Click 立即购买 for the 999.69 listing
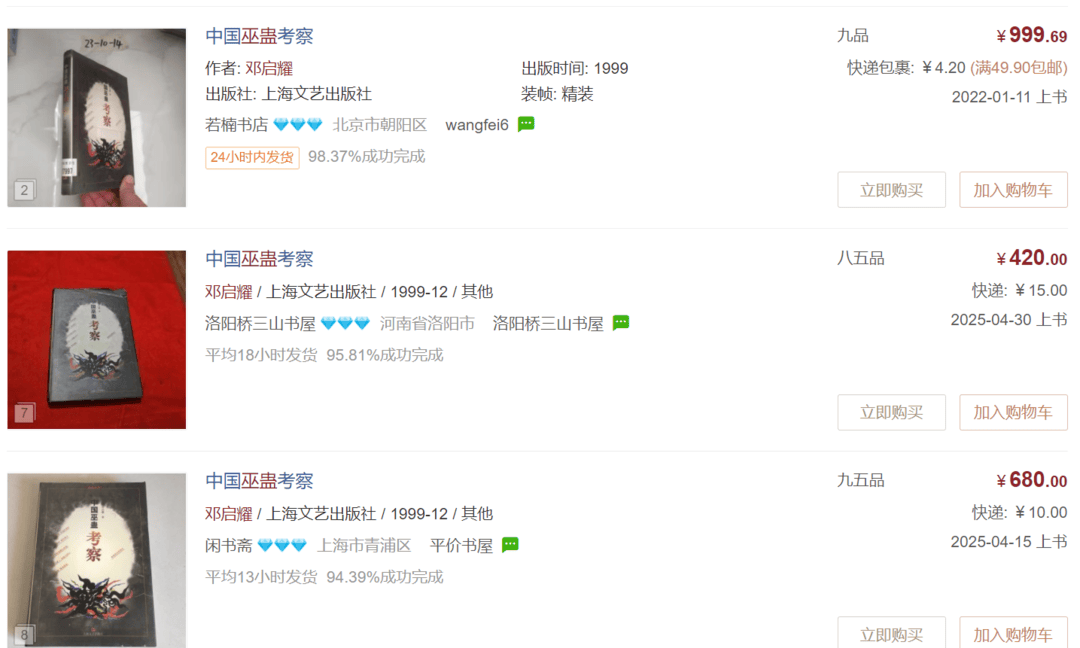This screenshot has width=1080, height=648. (x=891, y=190)
